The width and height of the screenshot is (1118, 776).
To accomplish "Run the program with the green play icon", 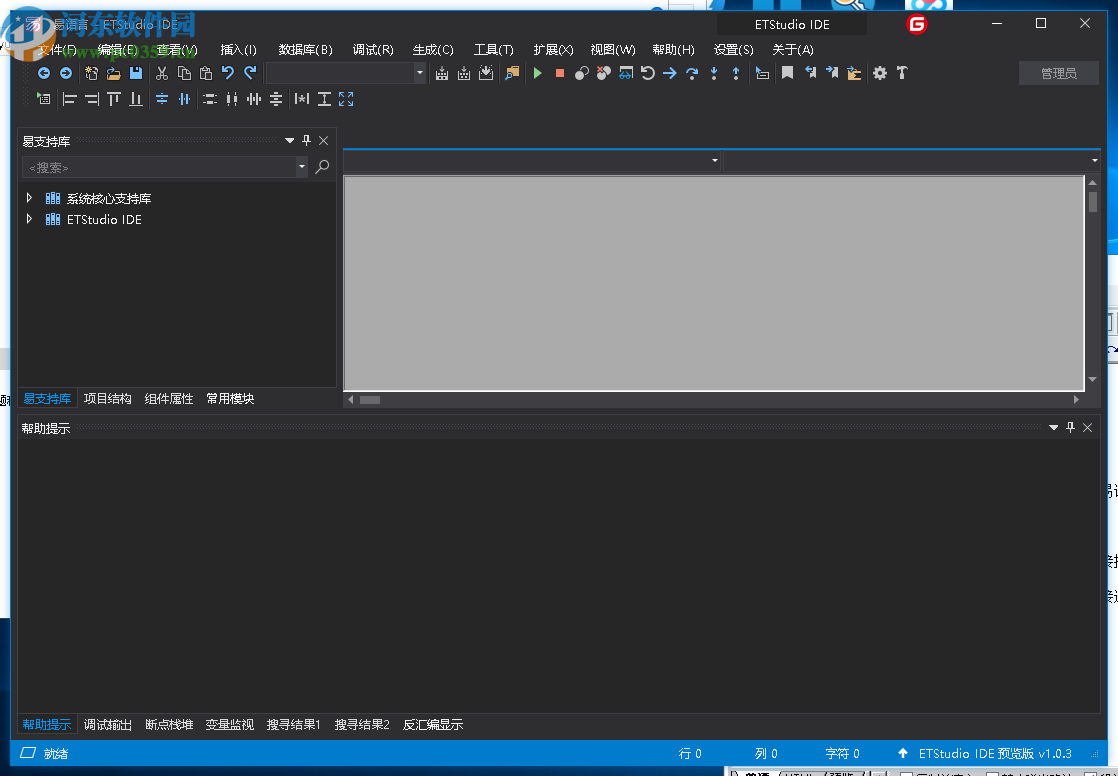I will (537, 73).
